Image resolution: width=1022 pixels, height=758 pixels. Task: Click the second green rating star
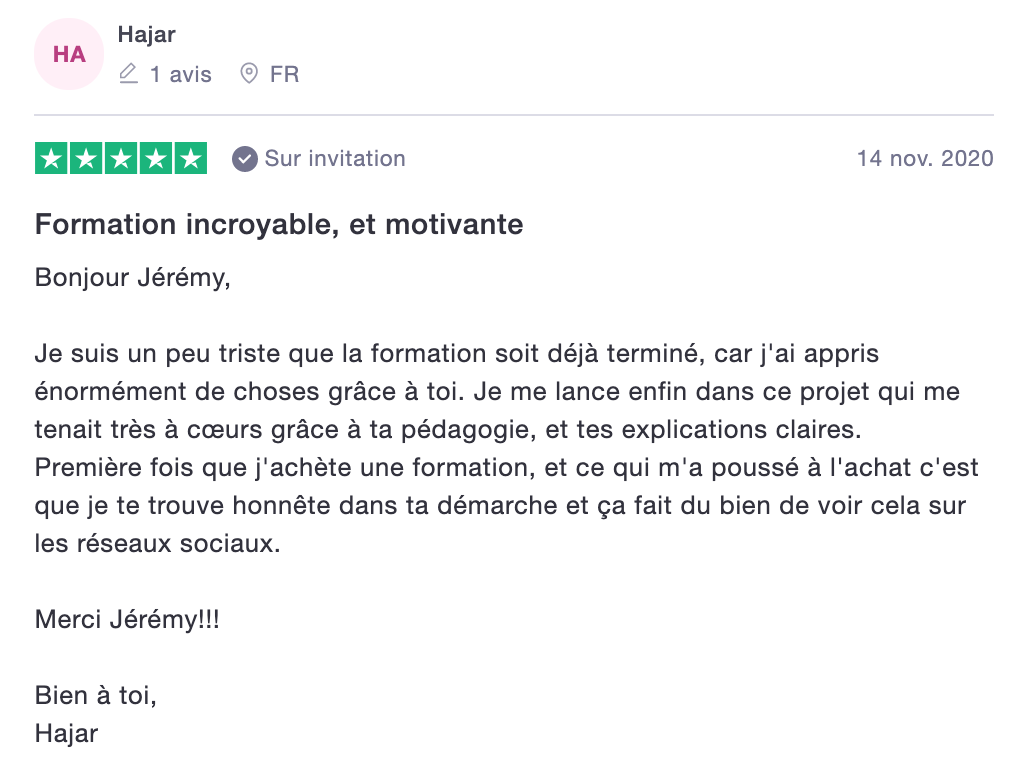click(x=87, y=159)
